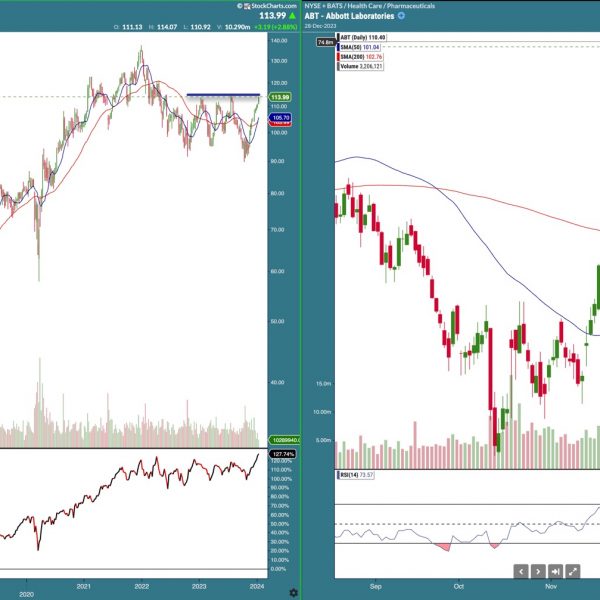Select the SMA(50) 101.04 legend entry
Viewport: 600px width, 600px height.
[359, 47]
